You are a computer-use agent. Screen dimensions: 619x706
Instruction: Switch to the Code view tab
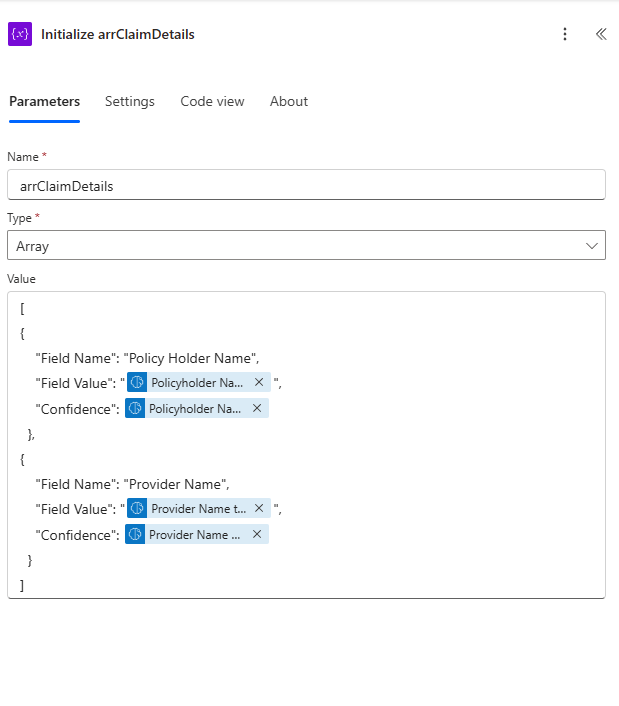click(x=212, y=101)
